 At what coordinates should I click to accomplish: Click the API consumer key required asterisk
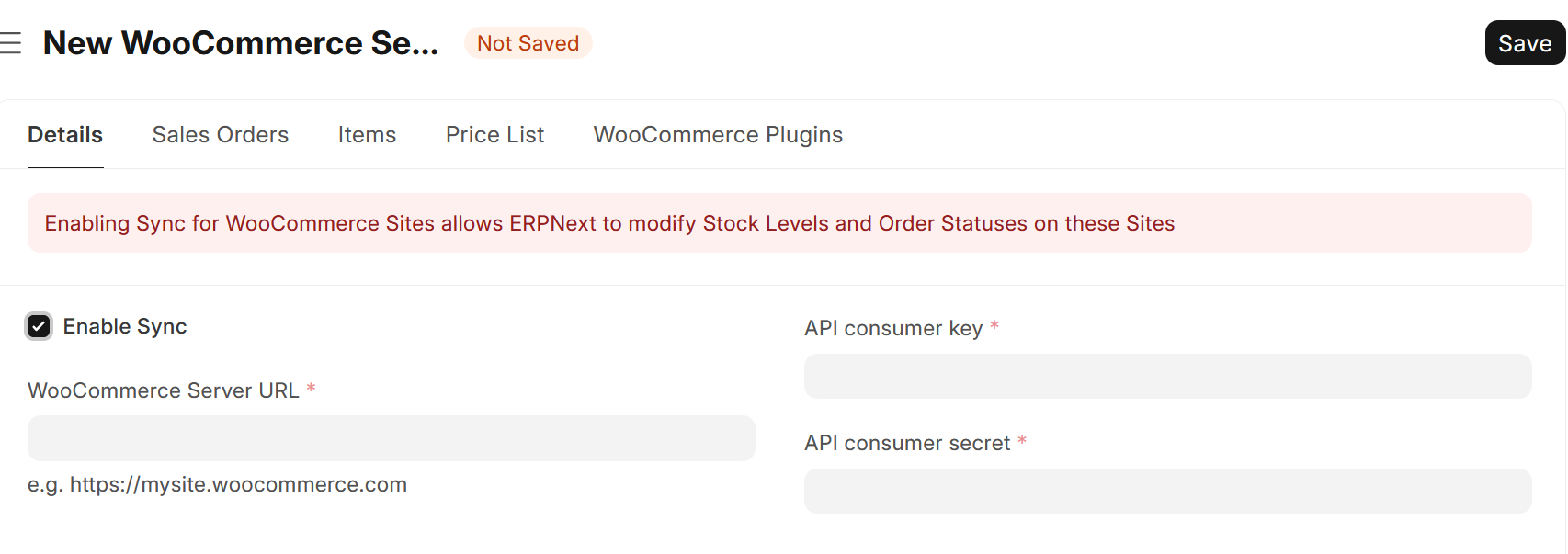click(995, 327)
